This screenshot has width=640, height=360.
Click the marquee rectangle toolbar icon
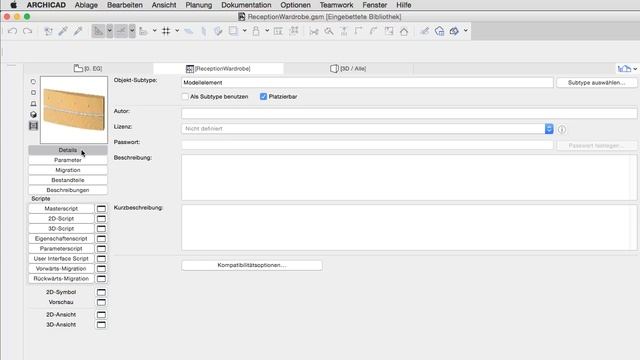click(x=233, y=31)
